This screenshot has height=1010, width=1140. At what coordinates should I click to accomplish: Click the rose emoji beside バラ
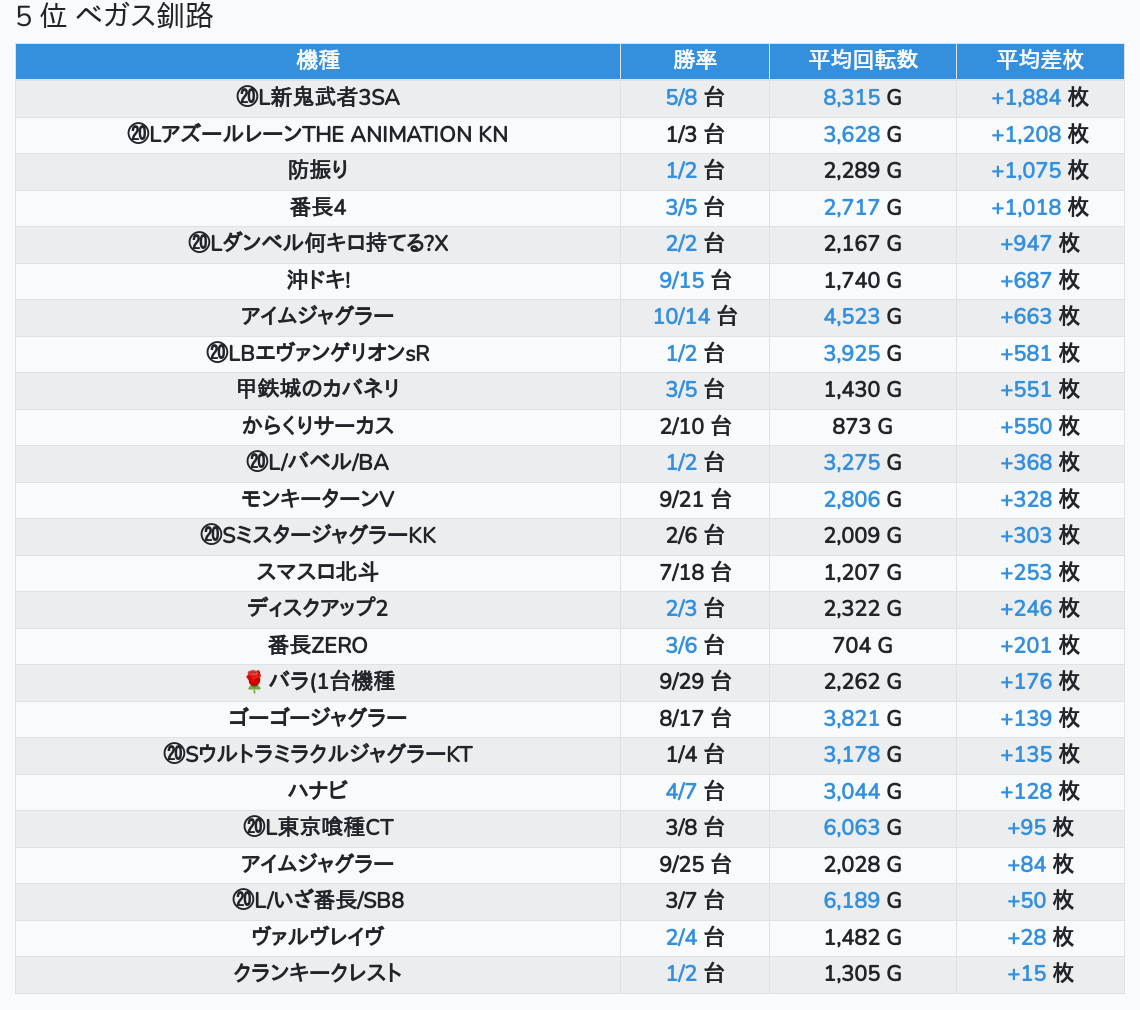(x=254, y=682)
